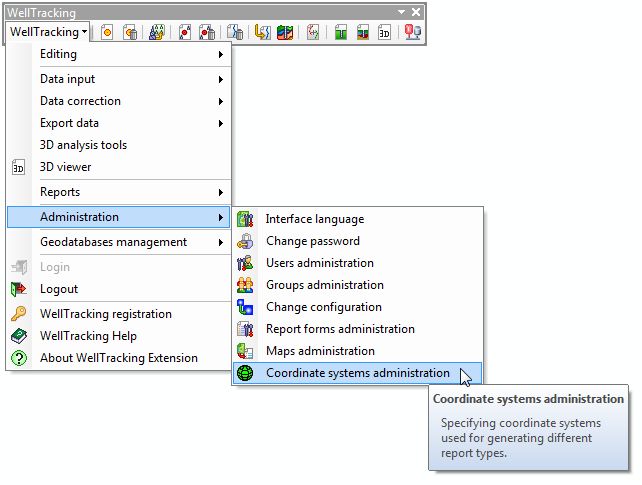Open the 3D viewer from the toolbar
This screenshot has height=485, width=642.
click(384, 32)
